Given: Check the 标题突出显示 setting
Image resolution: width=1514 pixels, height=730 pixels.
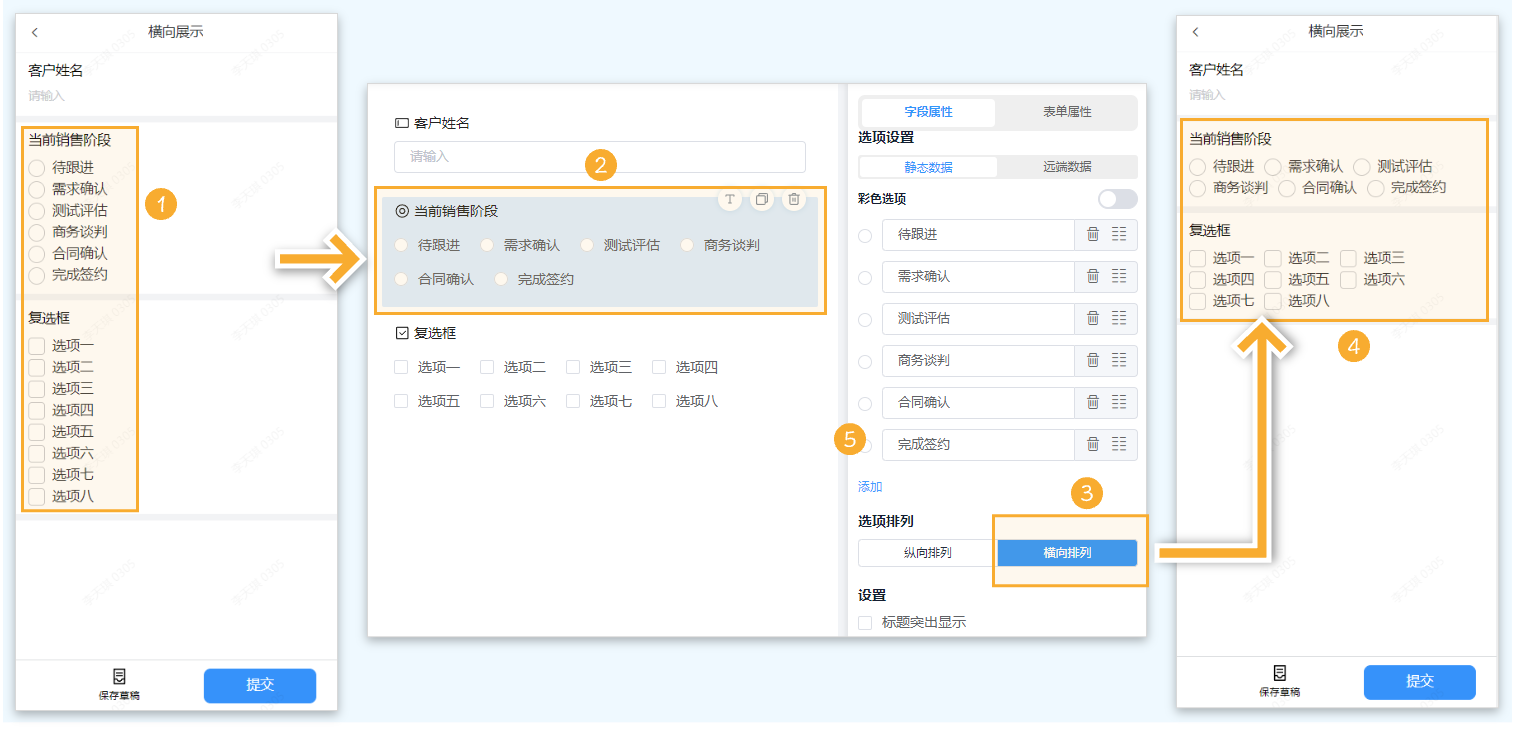Looking at the screenshot, I should coord(864,621).
